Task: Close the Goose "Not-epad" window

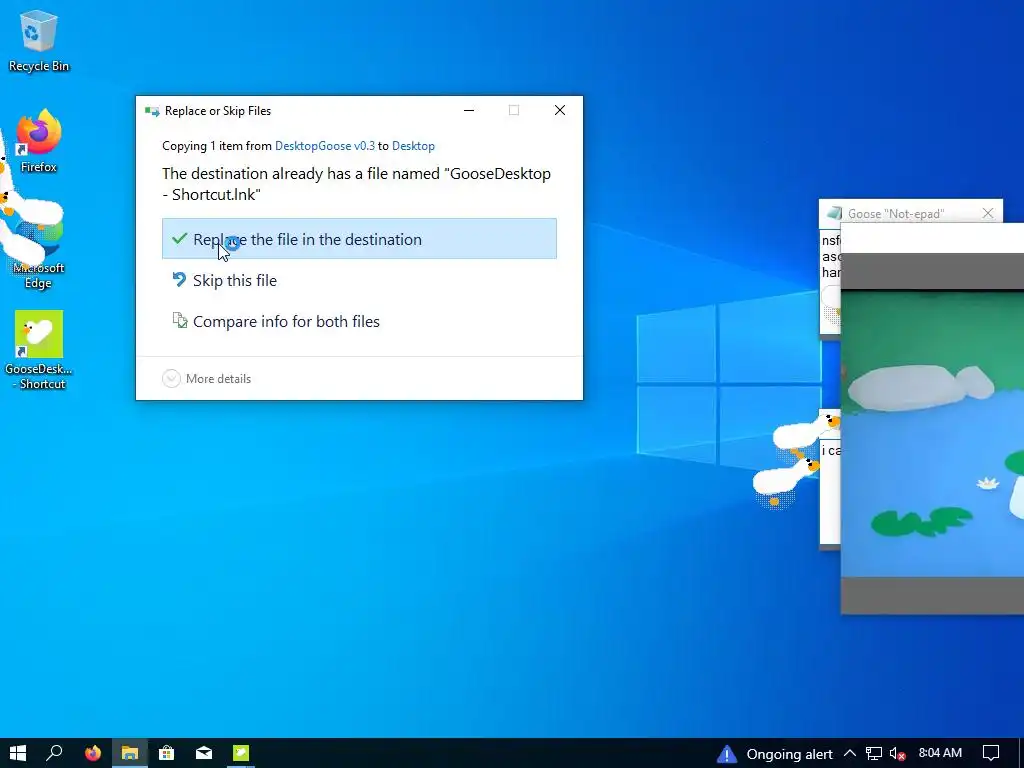Action: pos(987,214)
